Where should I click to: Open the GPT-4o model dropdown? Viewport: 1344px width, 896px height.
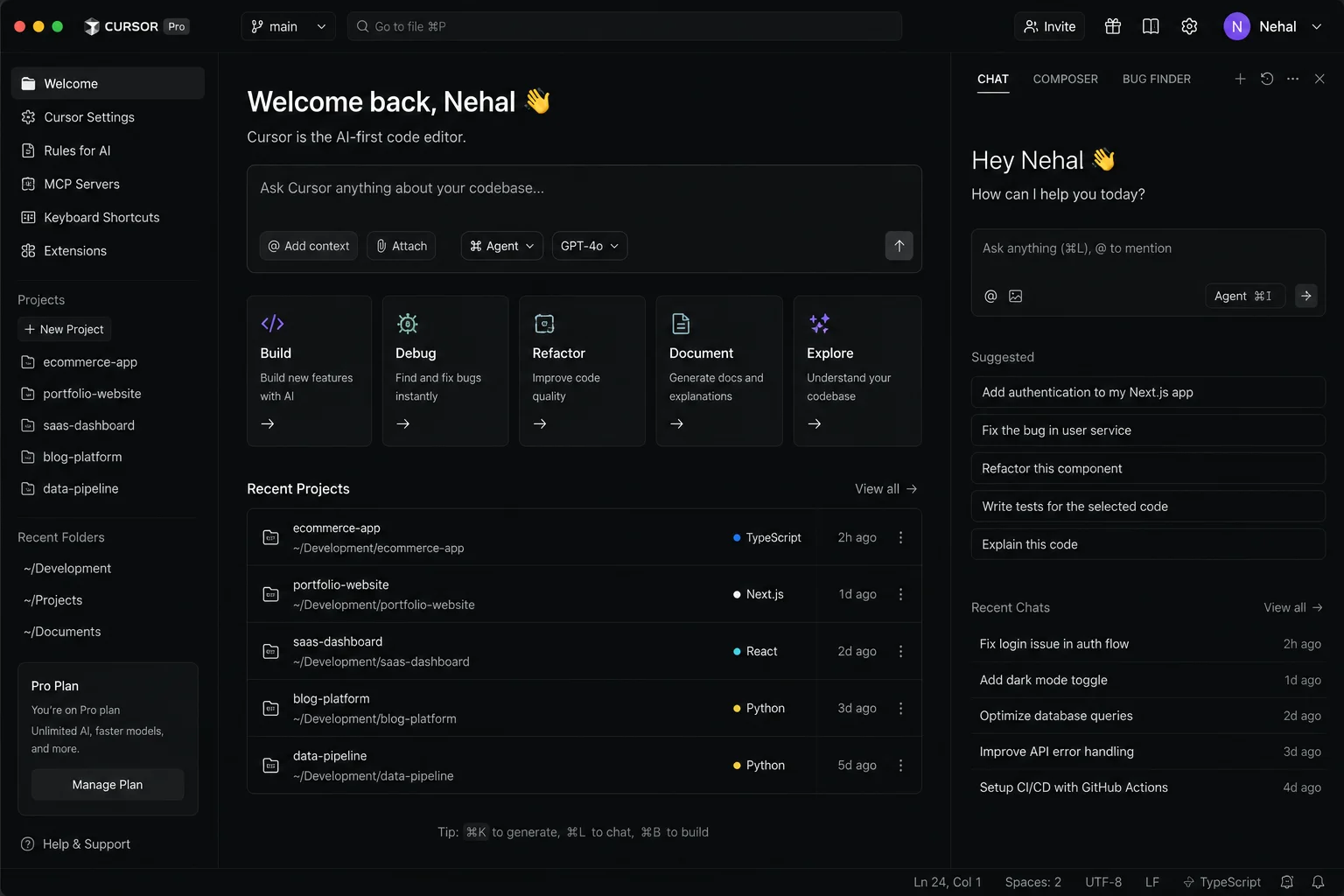[x=590, y=246]
